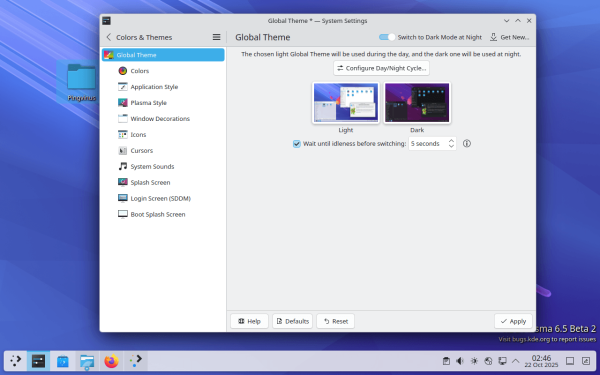The width and height of the screenshot is (600, 375).
Task: Click the Help button
Action: click(249, 321)
